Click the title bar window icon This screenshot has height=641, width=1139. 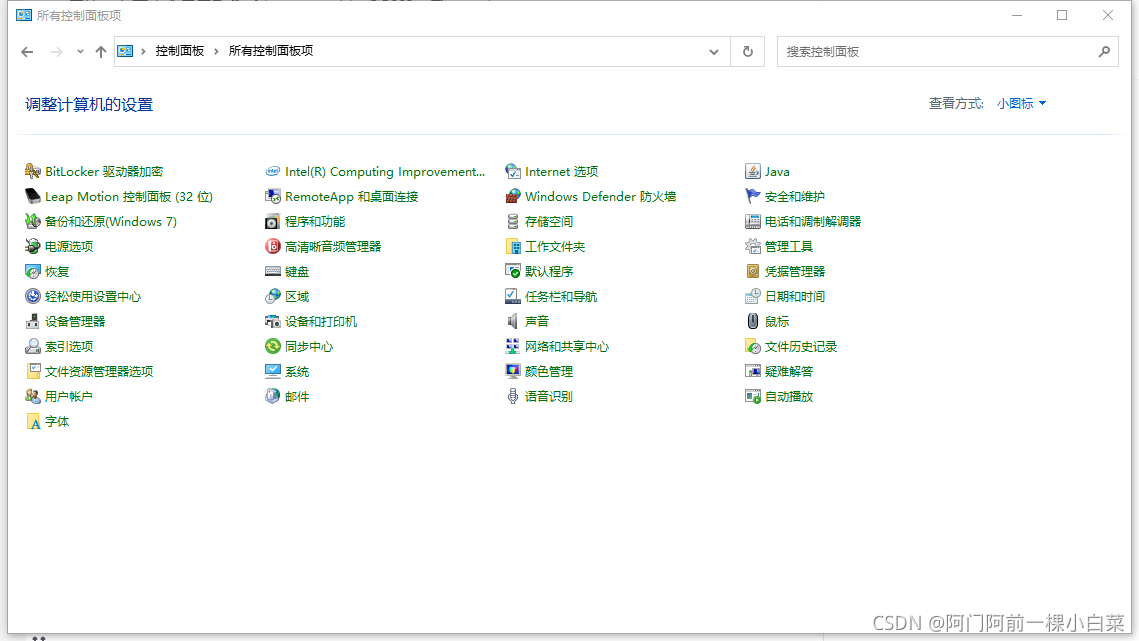[x=24, y=15]
